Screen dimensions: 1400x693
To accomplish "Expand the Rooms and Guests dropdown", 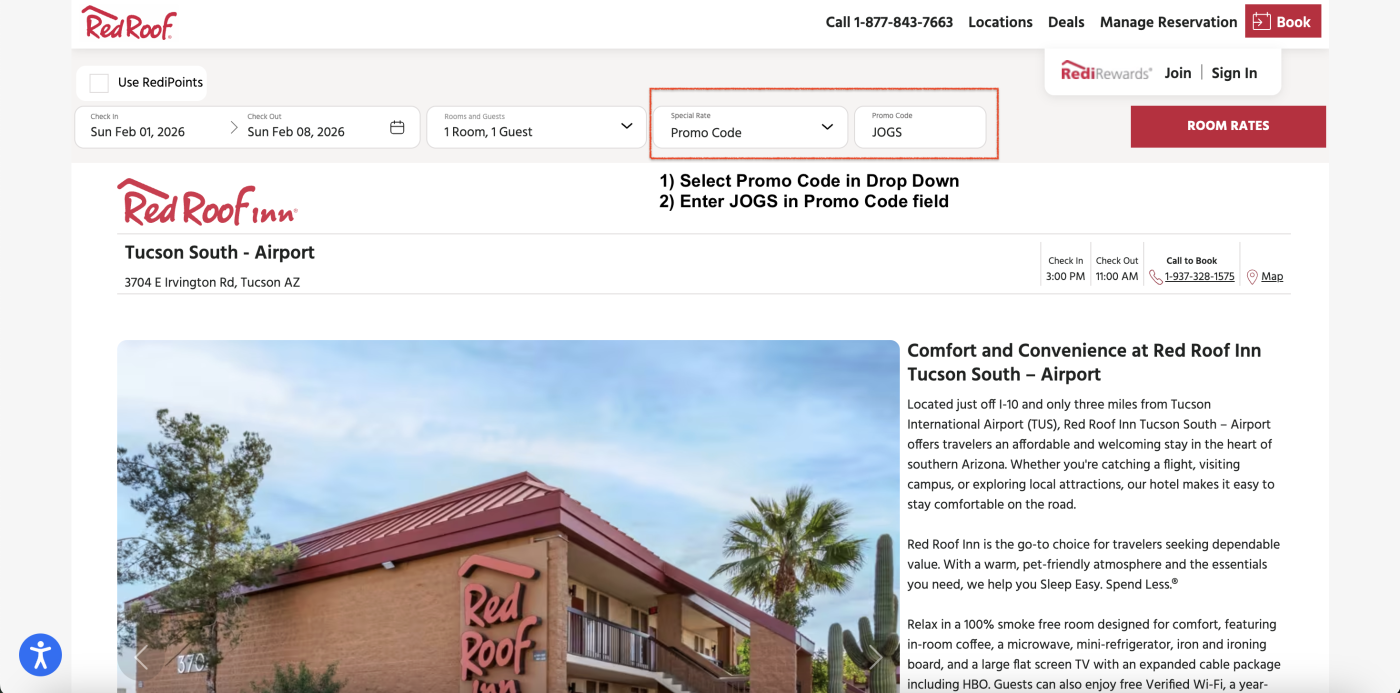I will click(x=537, y=127).
